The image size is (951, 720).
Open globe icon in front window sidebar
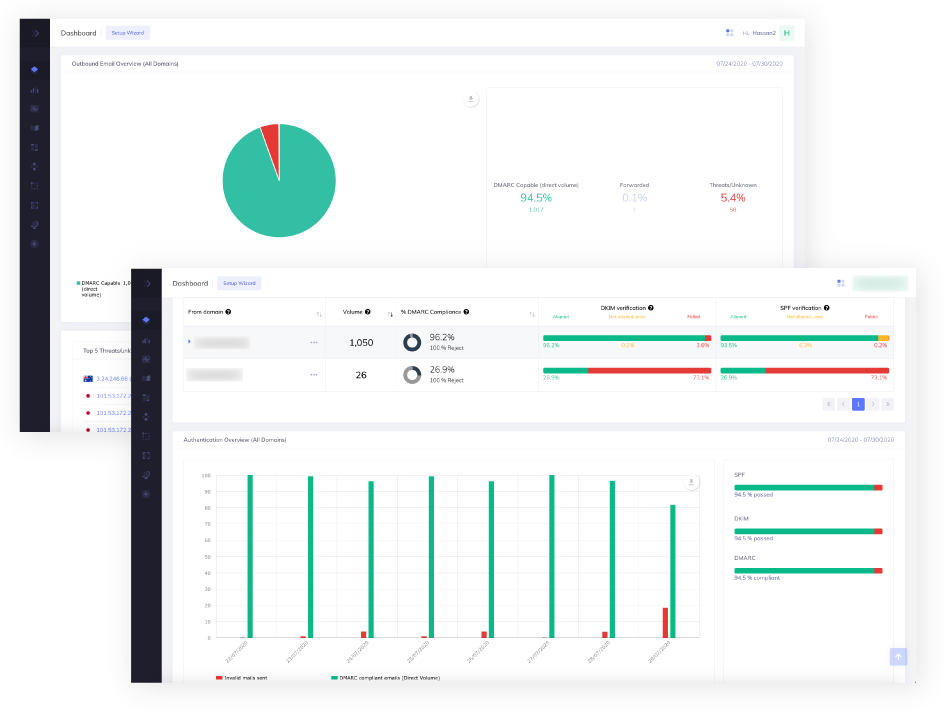146,475
